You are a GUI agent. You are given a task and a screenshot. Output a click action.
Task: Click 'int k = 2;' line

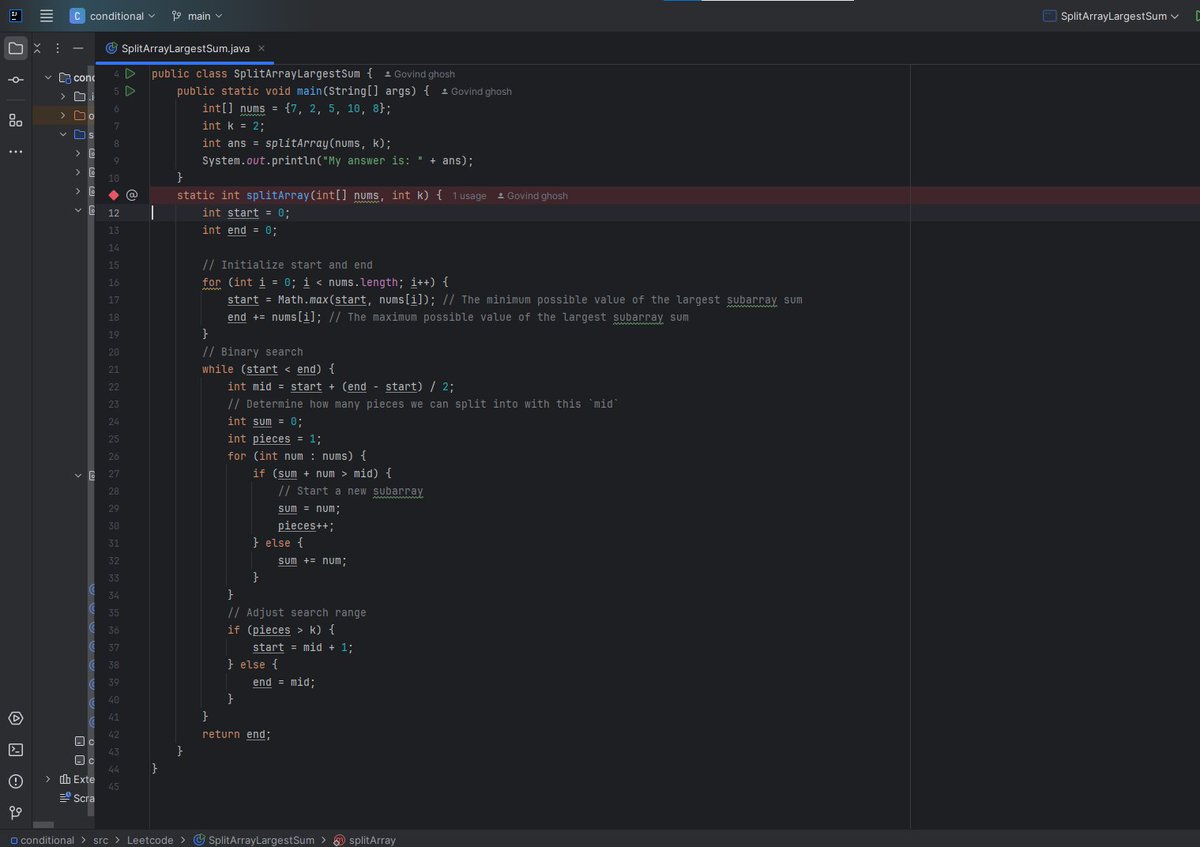click(x=234, y=126)
